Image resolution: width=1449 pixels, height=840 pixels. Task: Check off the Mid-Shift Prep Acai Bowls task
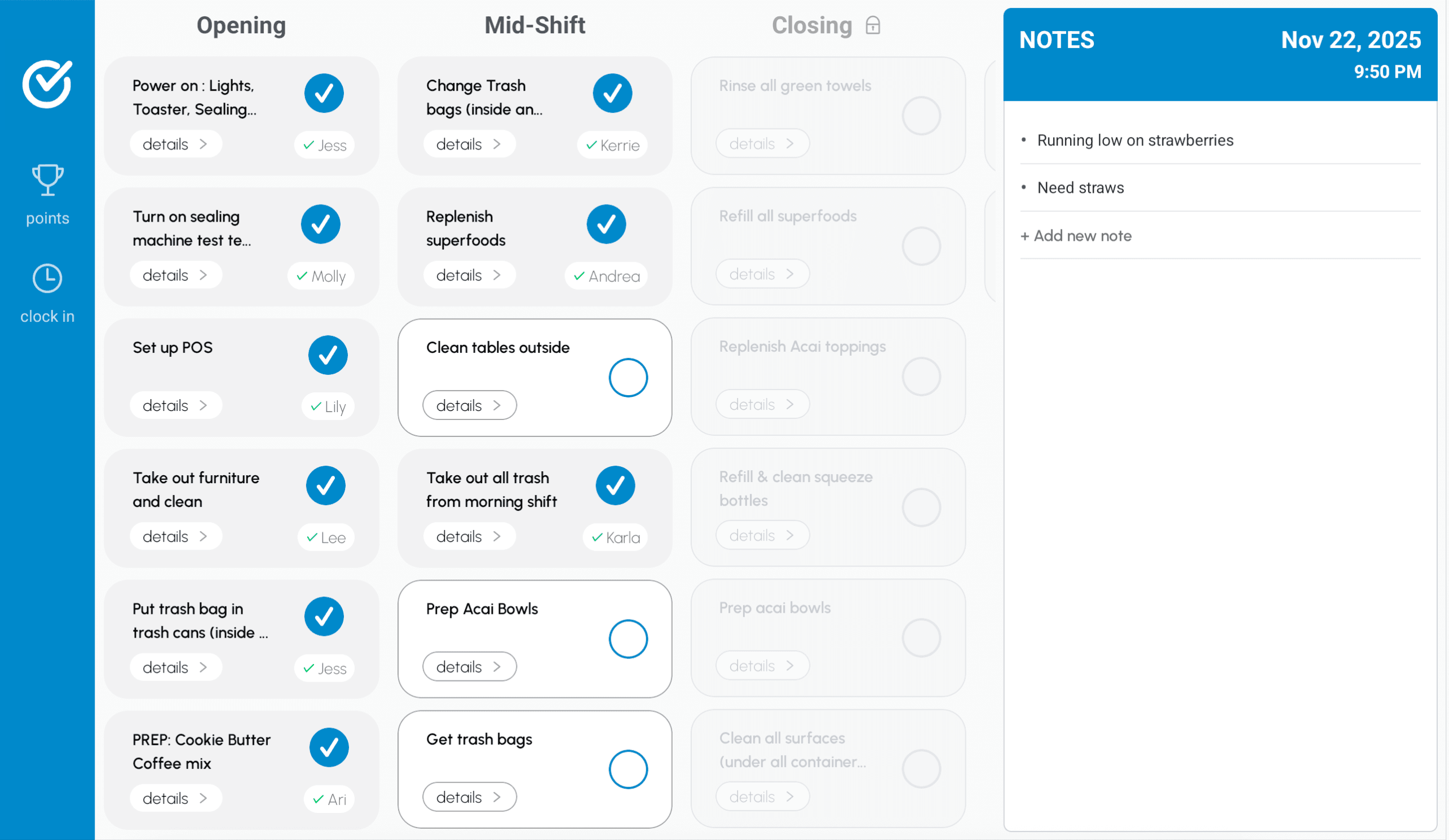coord(628,639)
